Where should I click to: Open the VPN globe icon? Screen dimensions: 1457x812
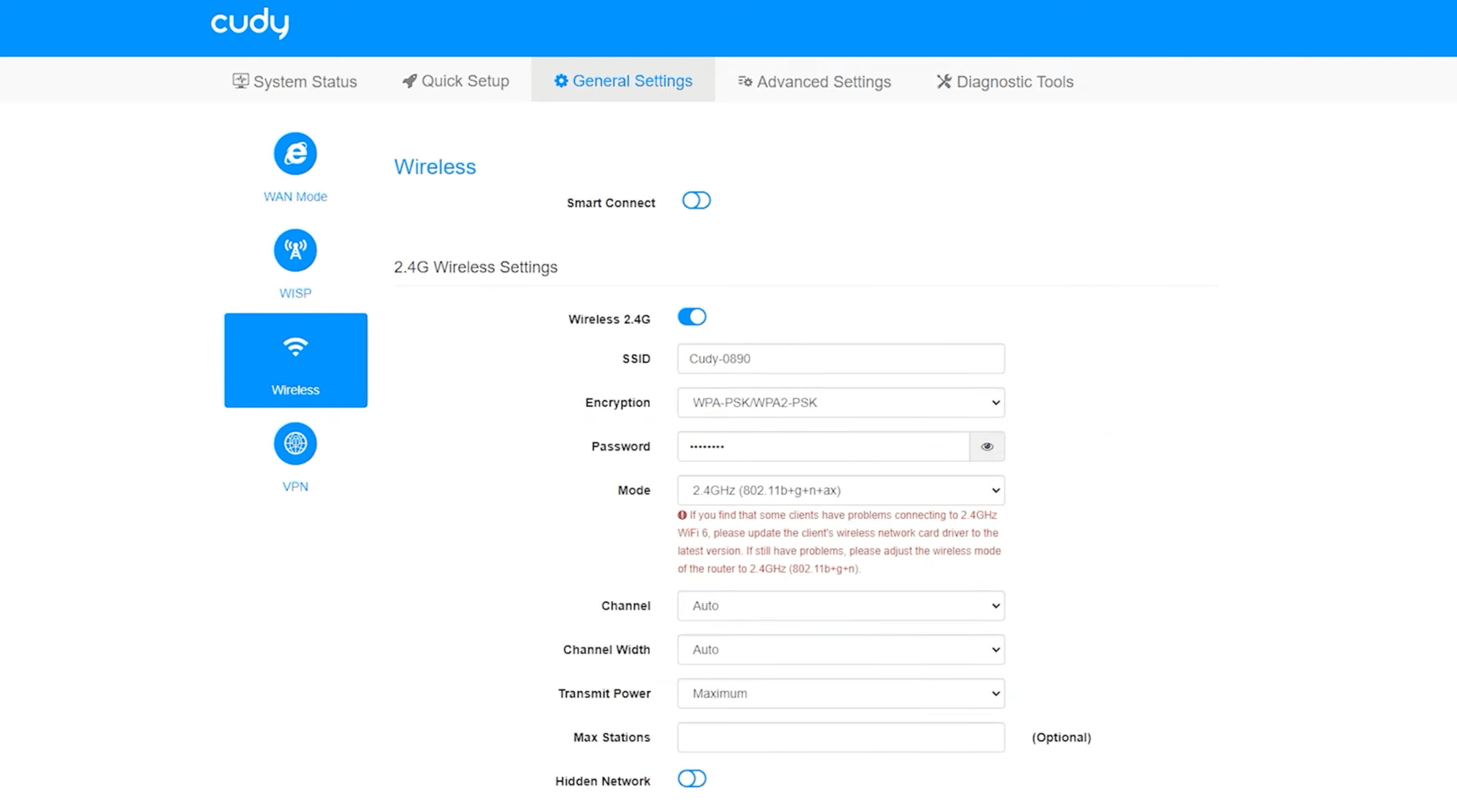pyautogui.click(x=295, y=444)
